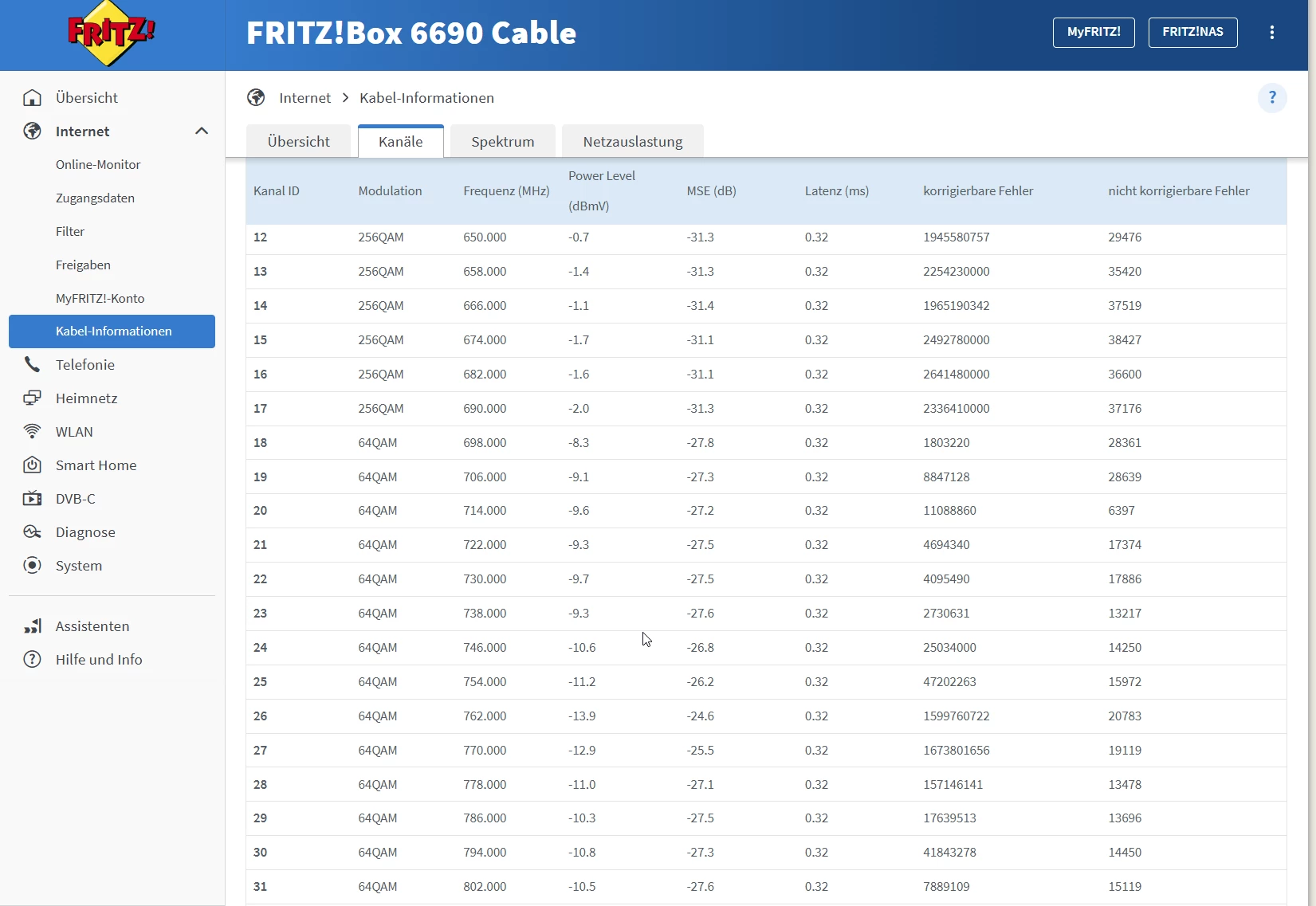The width and height of the screenshot is (1316, 906).
Task: Click the Diagnose icon
Action: pos(32,532)
